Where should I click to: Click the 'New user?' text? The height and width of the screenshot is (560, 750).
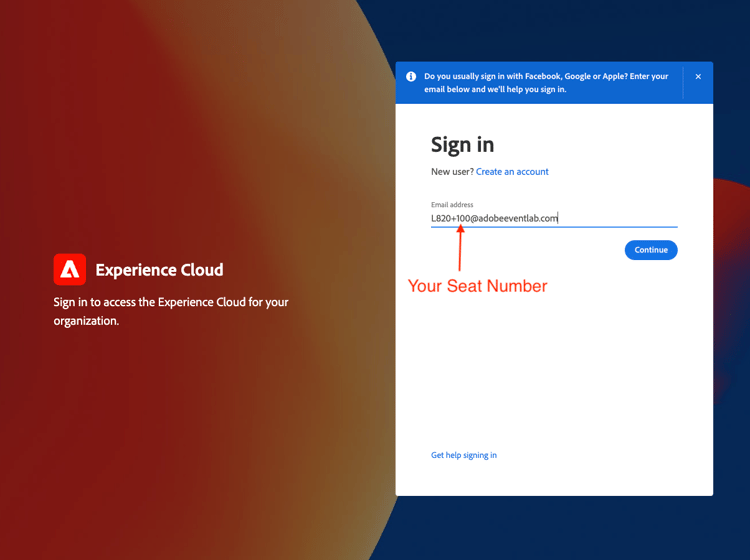pyautogui.click(x=452, y=172)
